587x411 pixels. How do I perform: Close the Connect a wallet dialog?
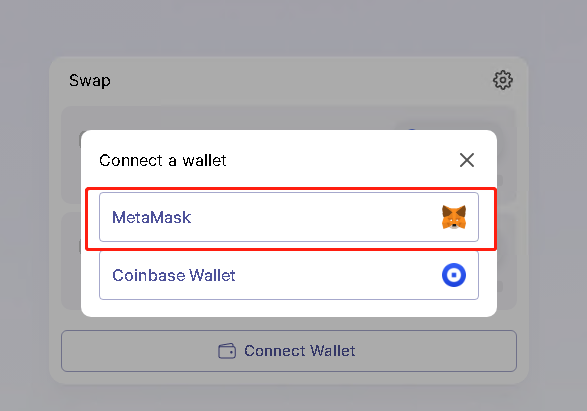pyautogui.click(x=467, y=160)
